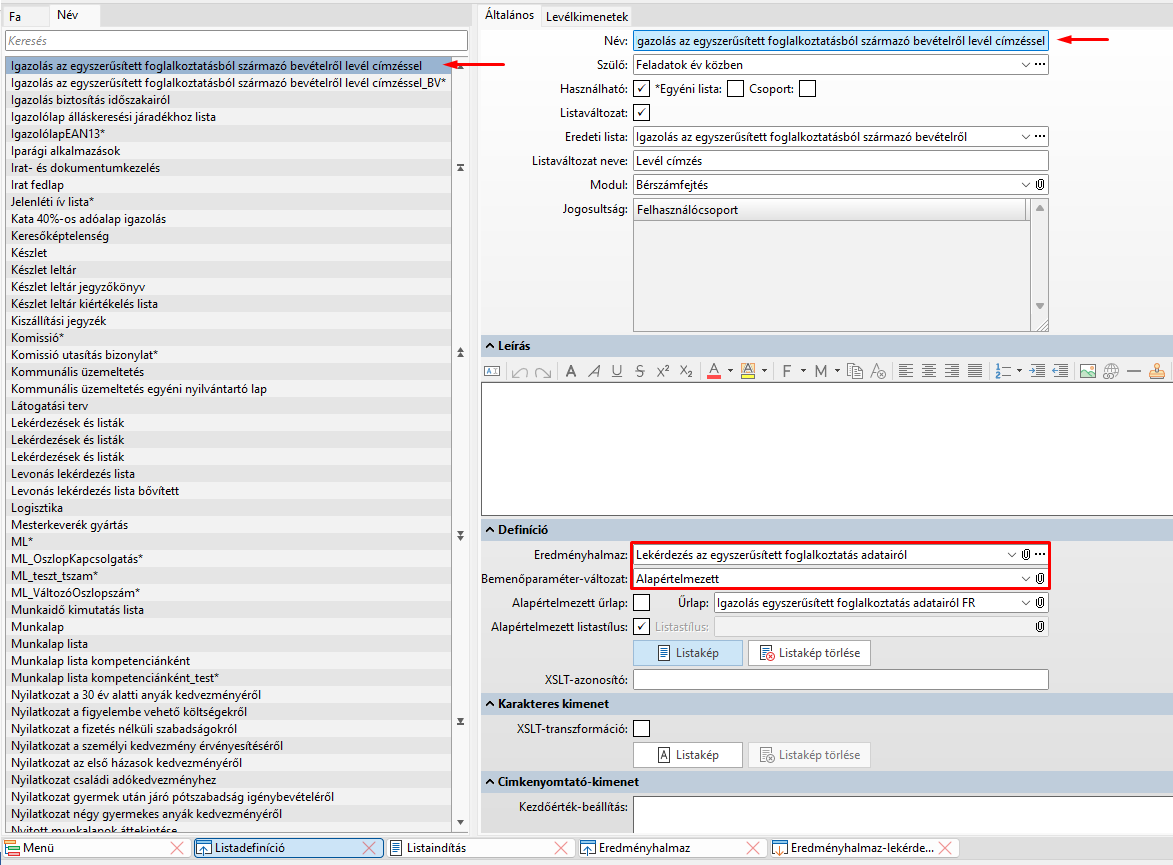Click the stamp icon in toolbar
The image size is (1173, 865).
[x=1157, y=371]
